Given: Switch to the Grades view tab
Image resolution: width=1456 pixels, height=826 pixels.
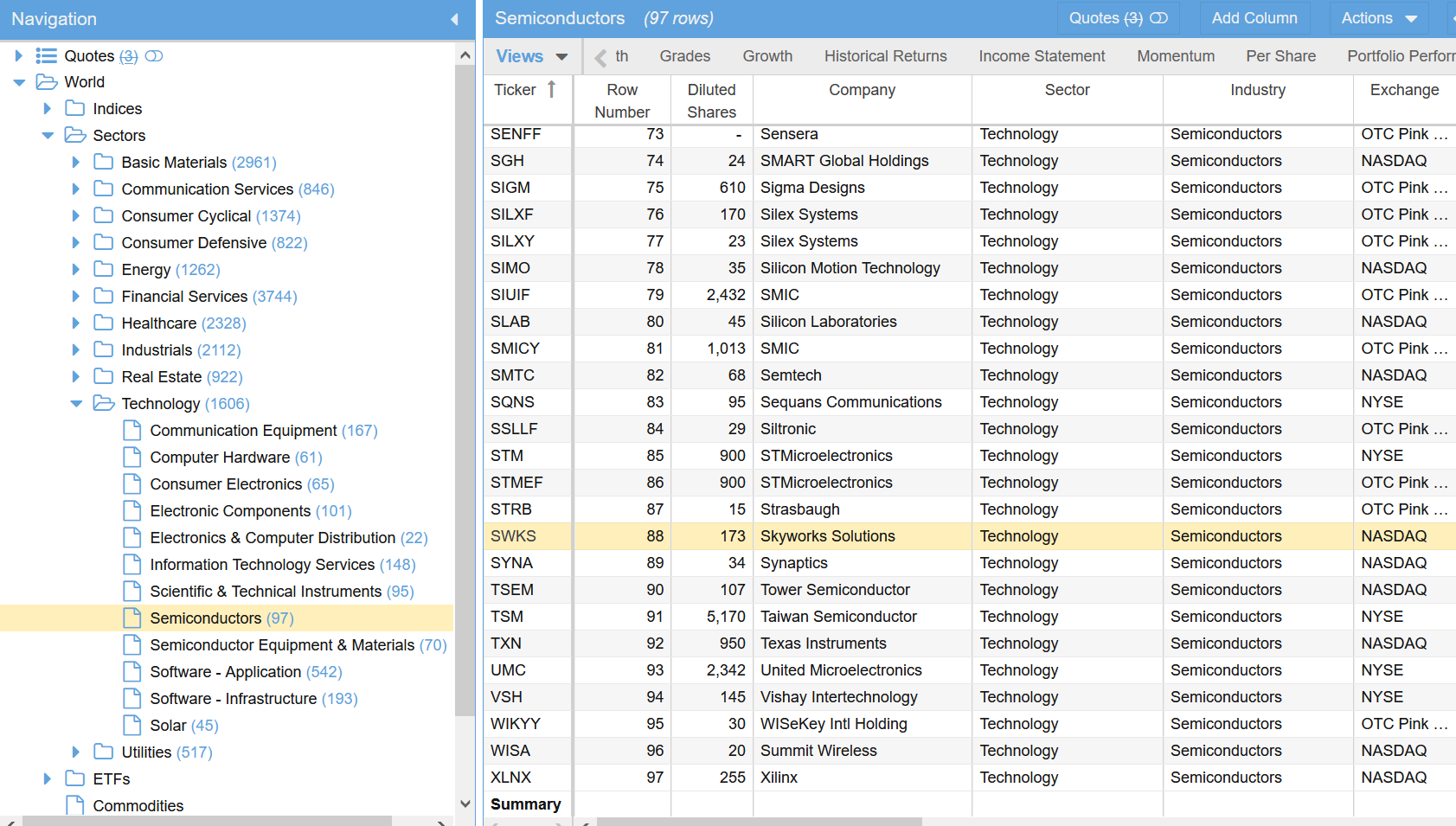Looking at the screenshot, I should coord(684,56).
